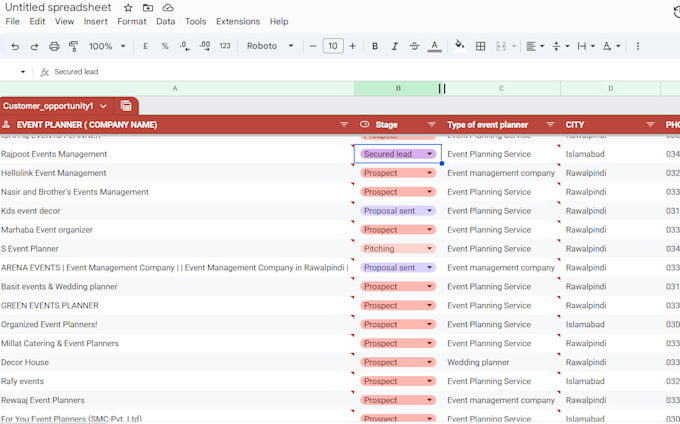680x424 pixels.
Task: Open Type of event planner filter
Action: tap(550, 125)
